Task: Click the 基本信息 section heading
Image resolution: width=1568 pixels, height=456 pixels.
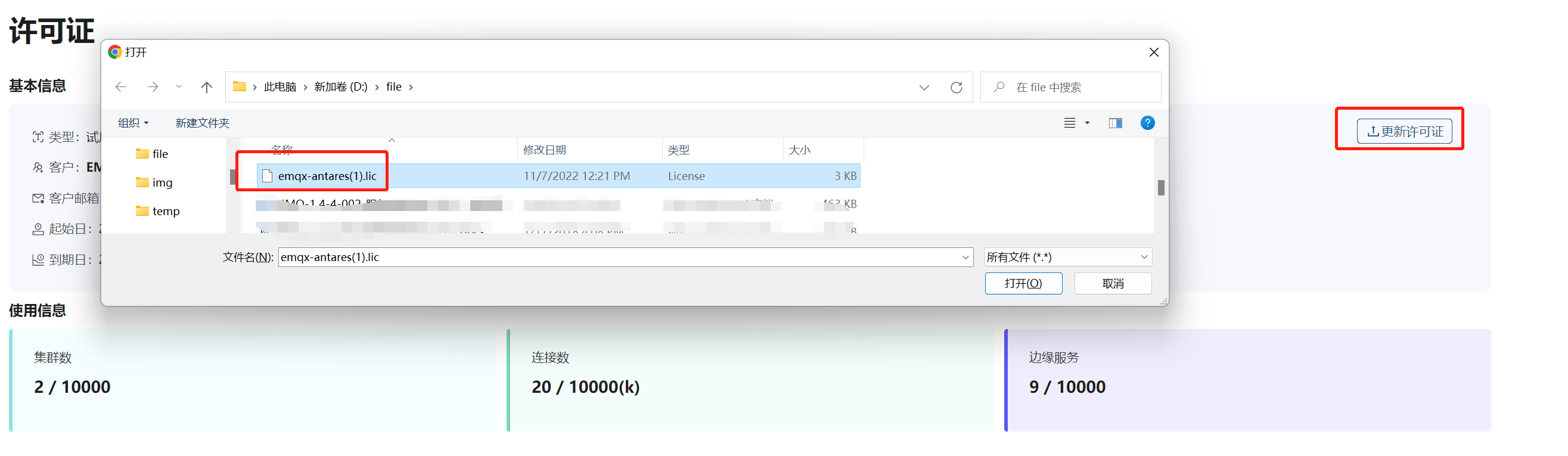Action: (37, 86)
